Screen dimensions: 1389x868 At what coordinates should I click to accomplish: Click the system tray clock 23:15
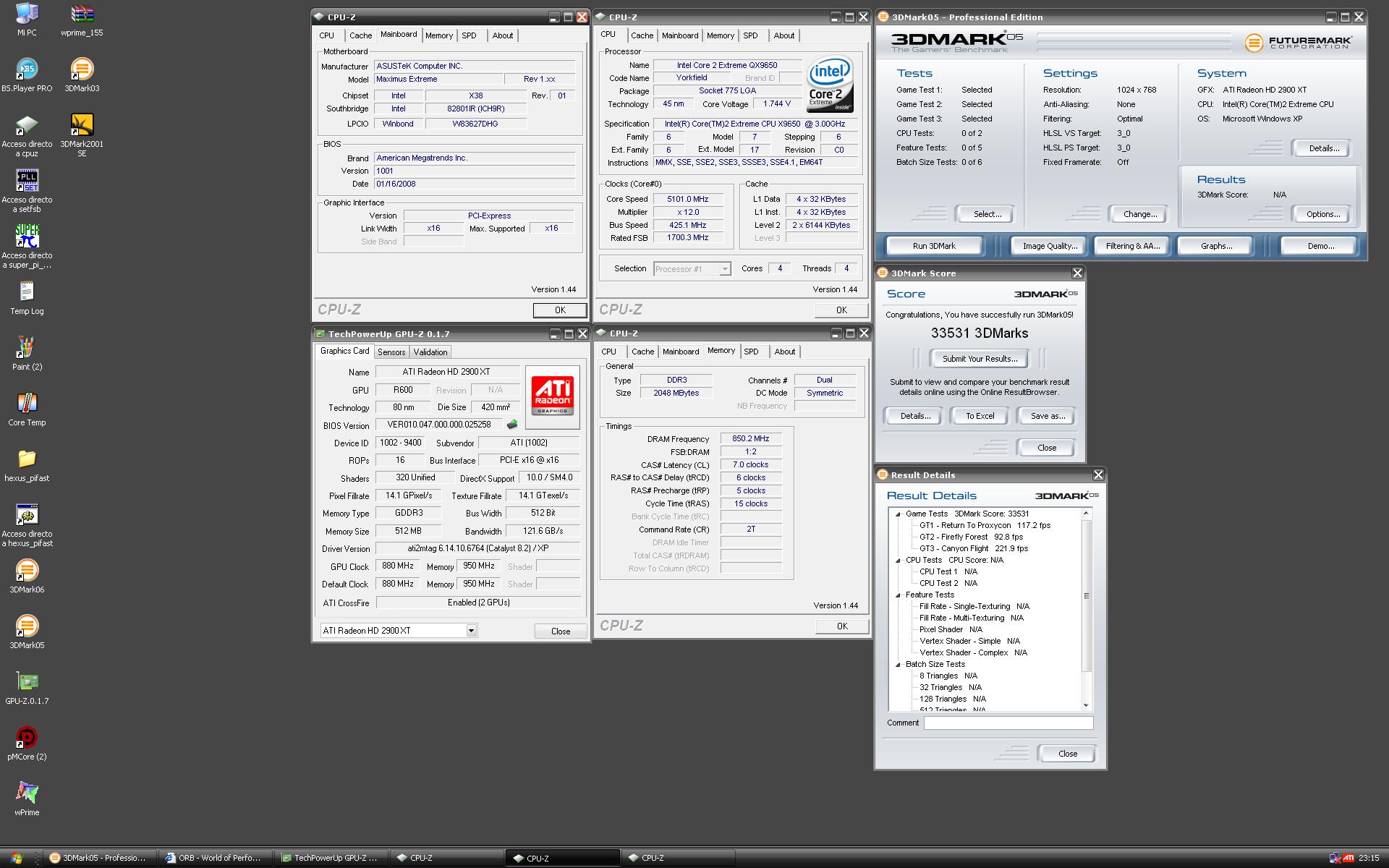pyautogui.click(x=1369, y=859)
